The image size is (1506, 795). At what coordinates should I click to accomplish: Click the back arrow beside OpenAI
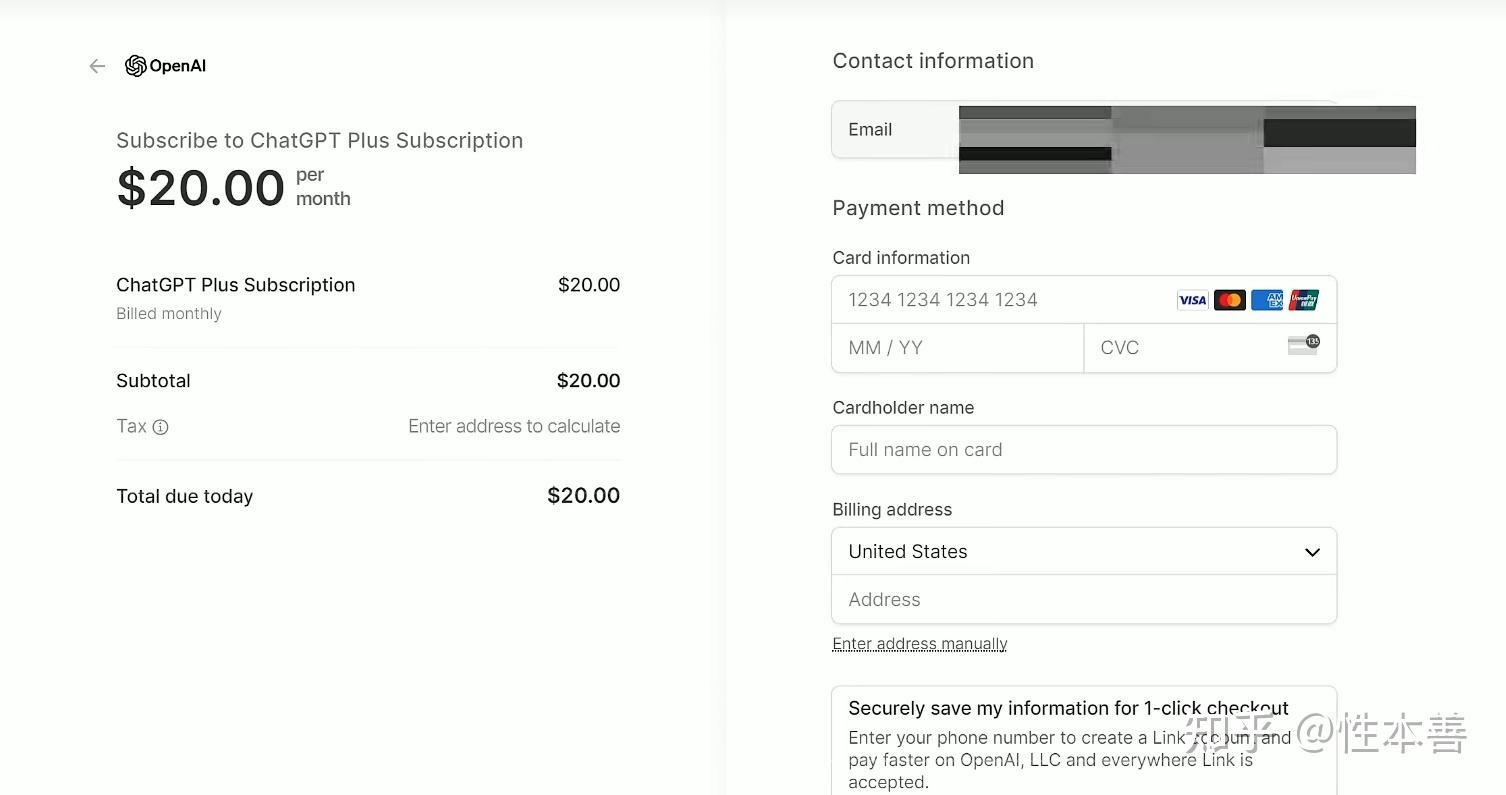tap(97, 66)
